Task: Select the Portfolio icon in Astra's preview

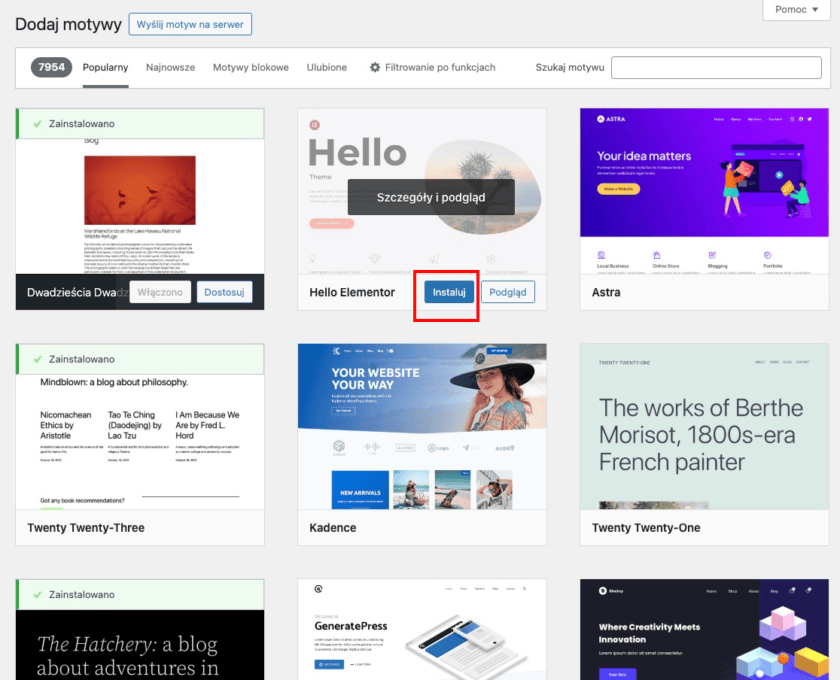Action: (x=766, y=254)
